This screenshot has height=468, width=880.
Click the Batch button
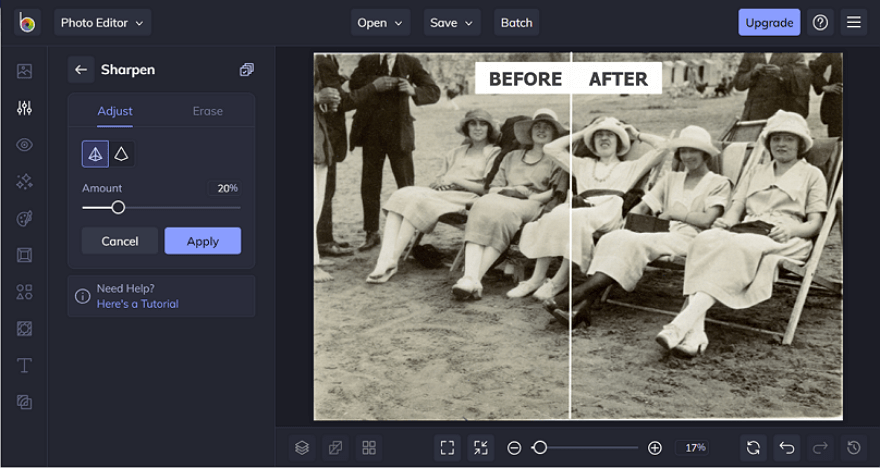[x=516, y=22]
